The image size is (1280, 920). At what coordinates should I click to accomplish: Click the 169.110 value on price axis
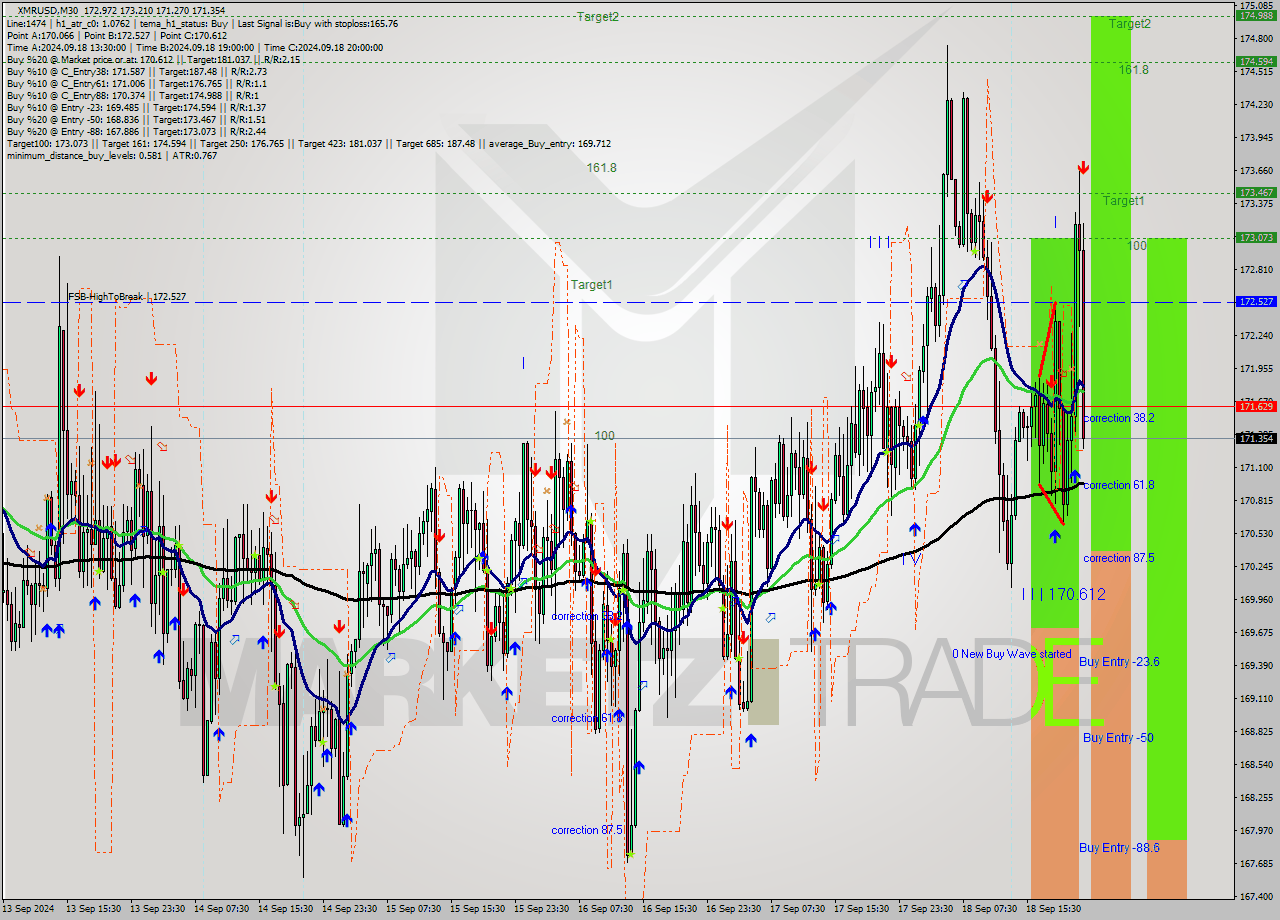(1256, 699)
